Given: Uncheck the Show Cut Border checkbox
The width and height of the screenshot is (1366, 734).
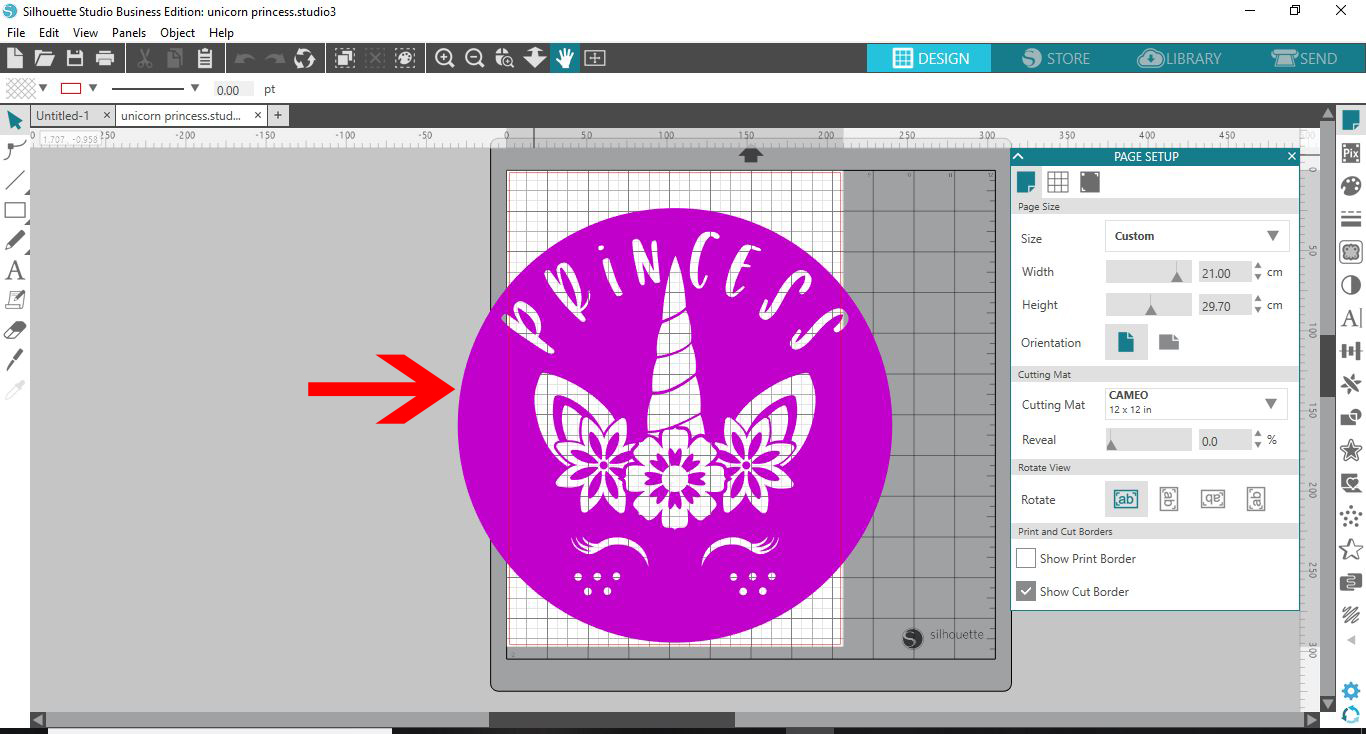Looking at the screenshot, I should point(1026,591).
